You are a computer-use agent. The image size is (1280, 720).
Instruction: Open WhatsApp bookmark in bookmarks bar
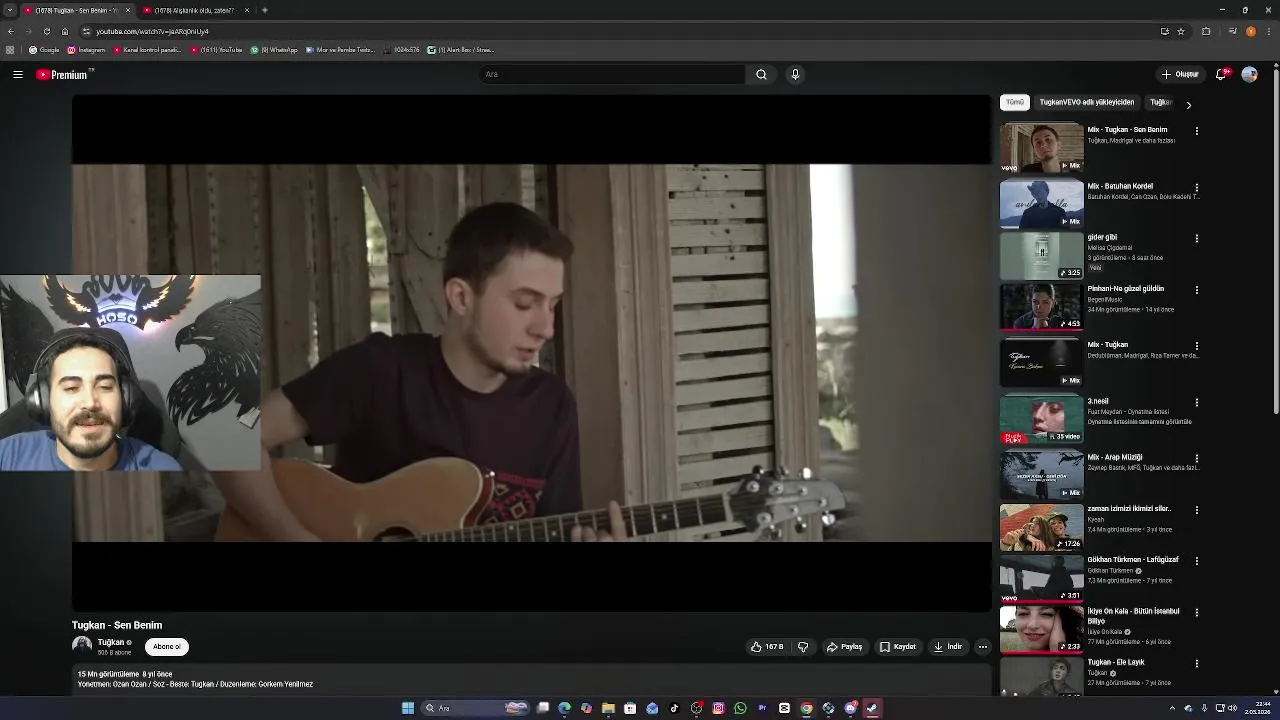(274, 50)
